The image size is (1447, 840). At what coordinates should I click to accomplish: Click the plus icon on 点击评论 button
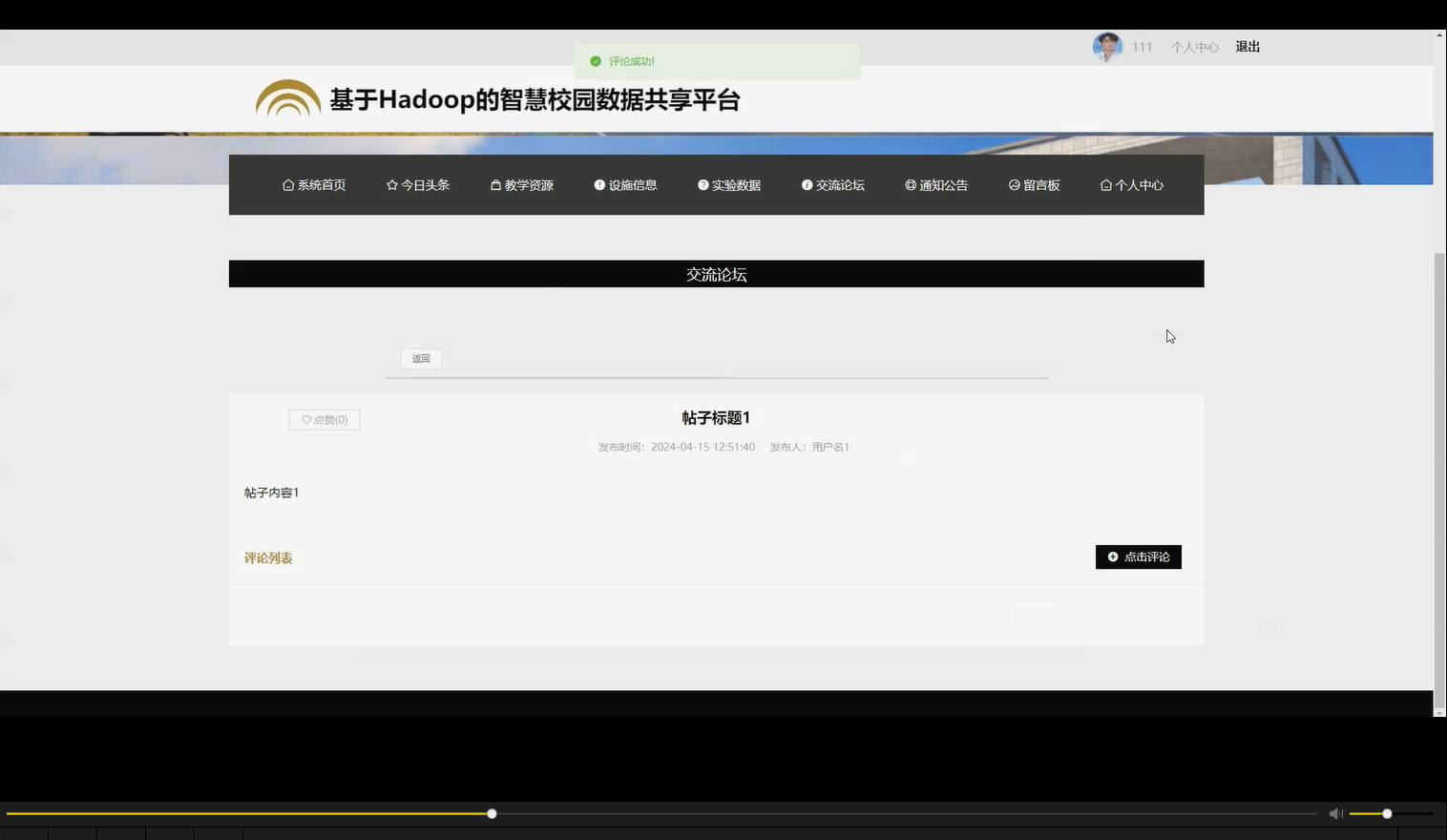[1111, 556]
